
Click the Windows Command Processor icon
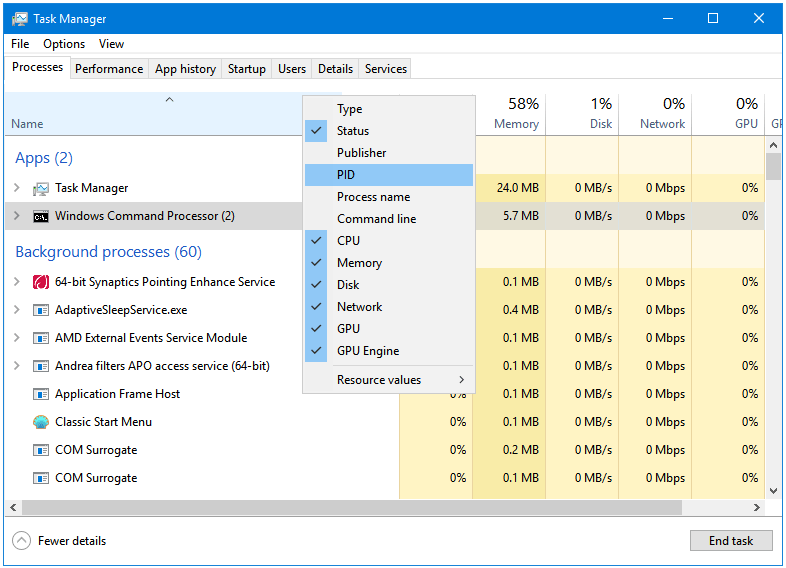pyautogui.click(x=41, y=217)
